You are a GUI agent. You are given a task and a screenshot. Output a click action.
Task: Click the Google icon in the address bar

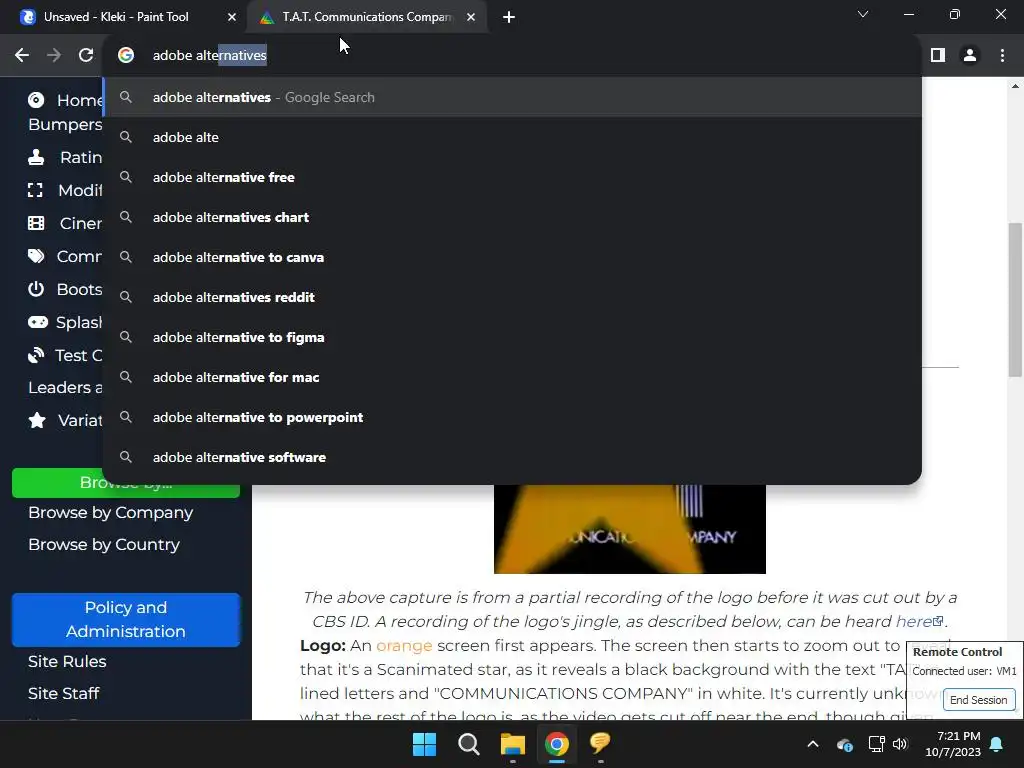point(126,56)
